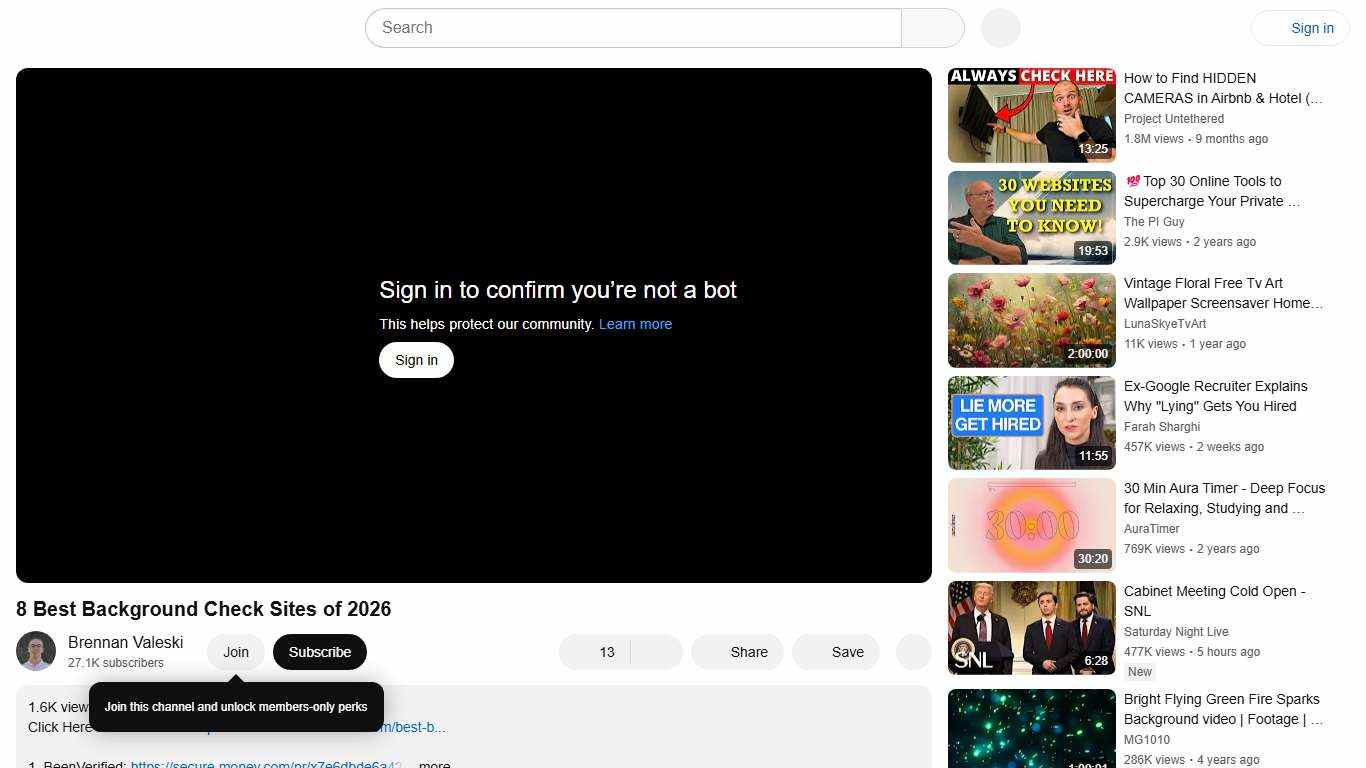This screenshot has width=1366, height=768.
Task: Like the video with the thumbs-up icon
Action: click(596, 651)
